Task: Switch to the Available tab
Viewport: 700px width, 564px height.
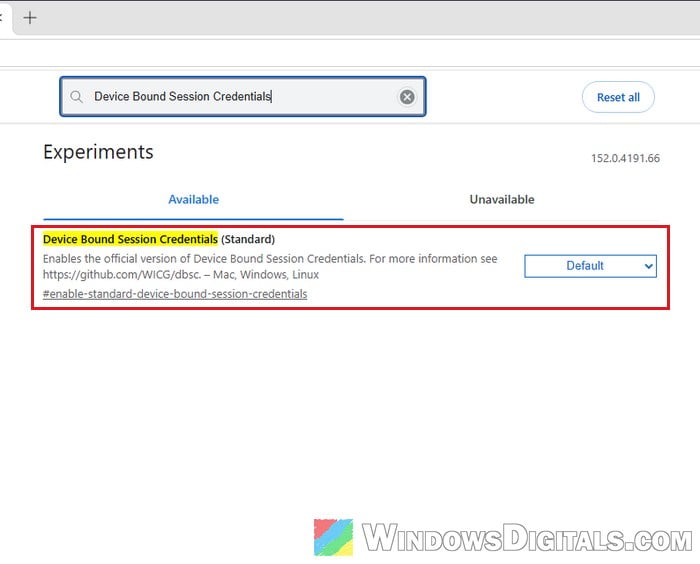Action: click(193, 200)
